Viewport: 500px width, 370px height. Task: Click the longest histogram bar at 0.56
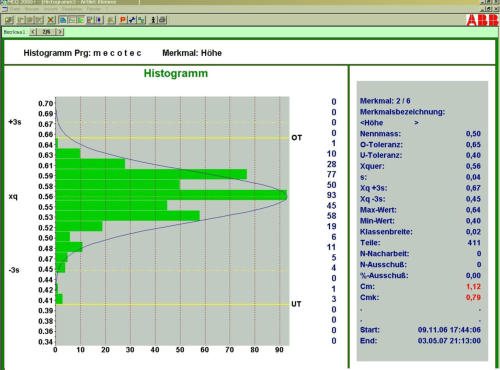[x=171, y=195]
